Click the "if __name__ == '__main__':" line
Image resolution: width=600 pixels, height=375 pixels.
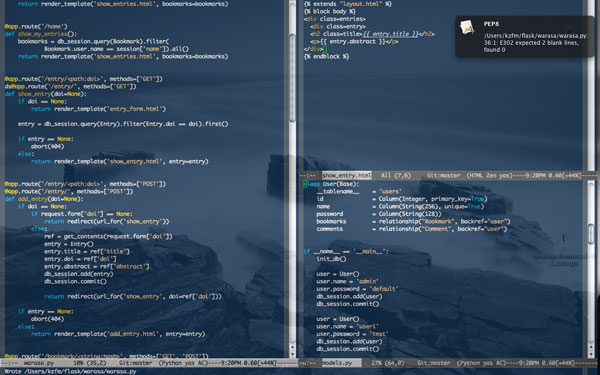tap(346, 251)
